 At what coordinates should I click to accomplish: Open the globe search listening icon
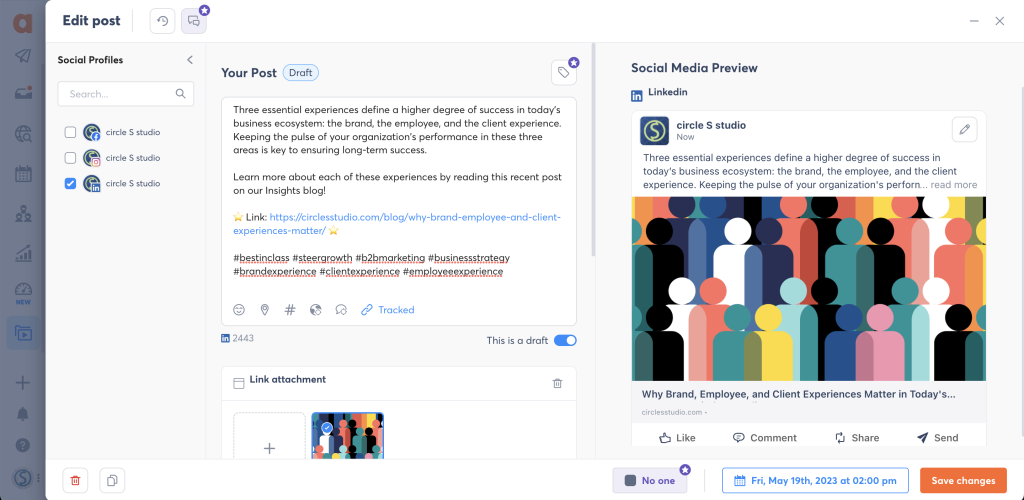[23, 134]
